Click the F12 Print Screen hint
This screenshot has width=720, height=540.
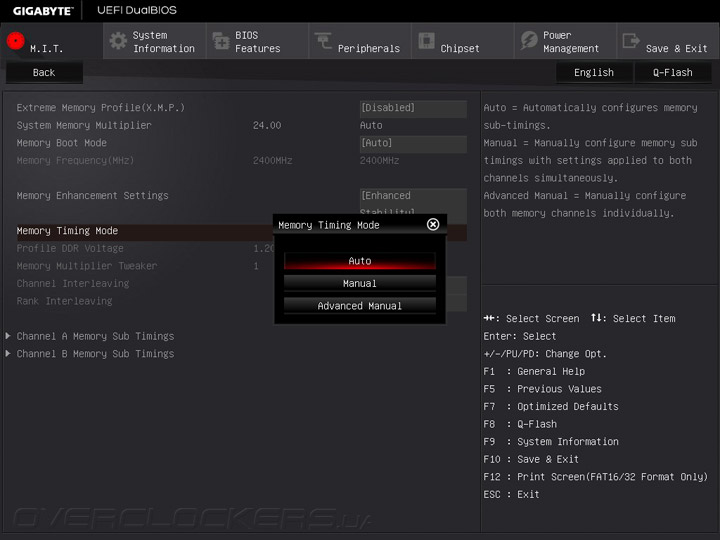(x=596, y=477)
